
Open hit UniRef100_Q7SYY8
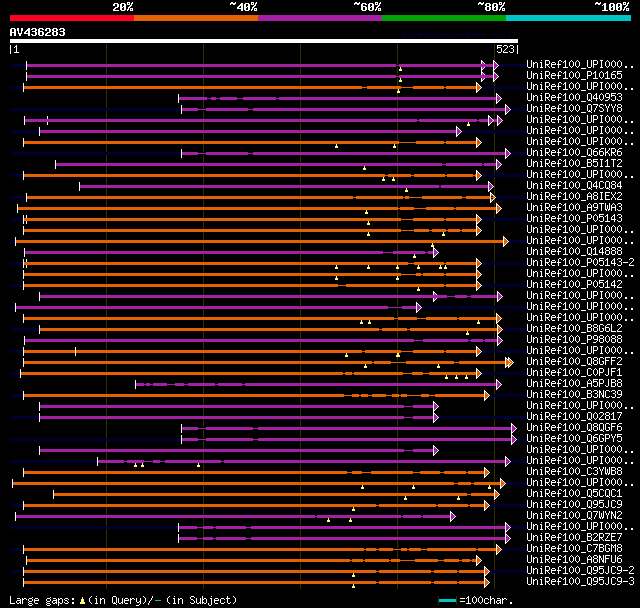point(574,109)
